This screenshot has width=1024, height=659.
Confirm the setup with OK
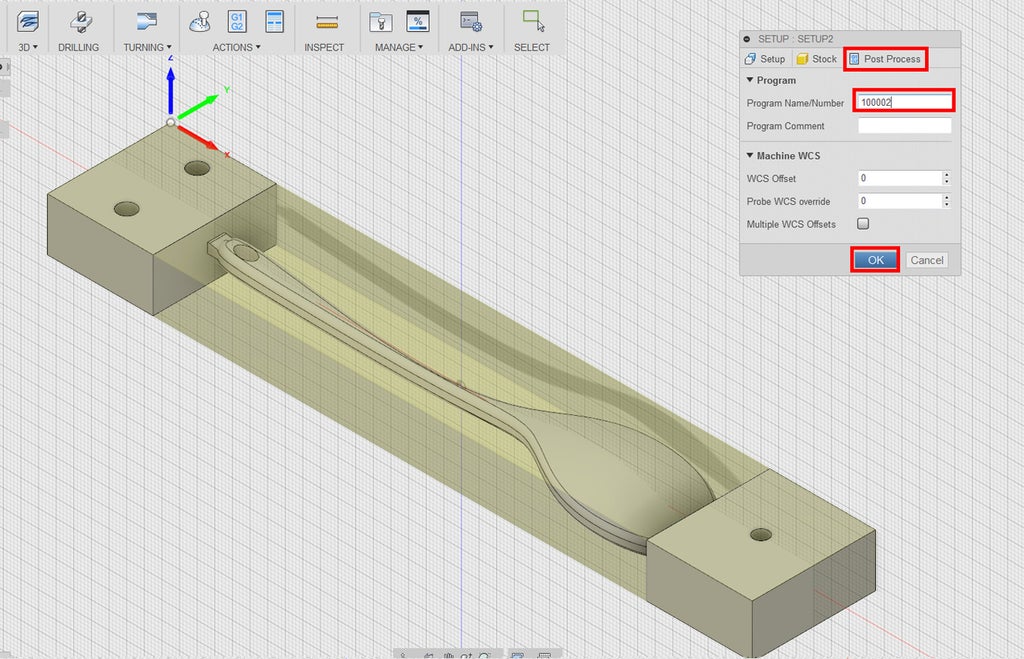(x=875, y=260)
